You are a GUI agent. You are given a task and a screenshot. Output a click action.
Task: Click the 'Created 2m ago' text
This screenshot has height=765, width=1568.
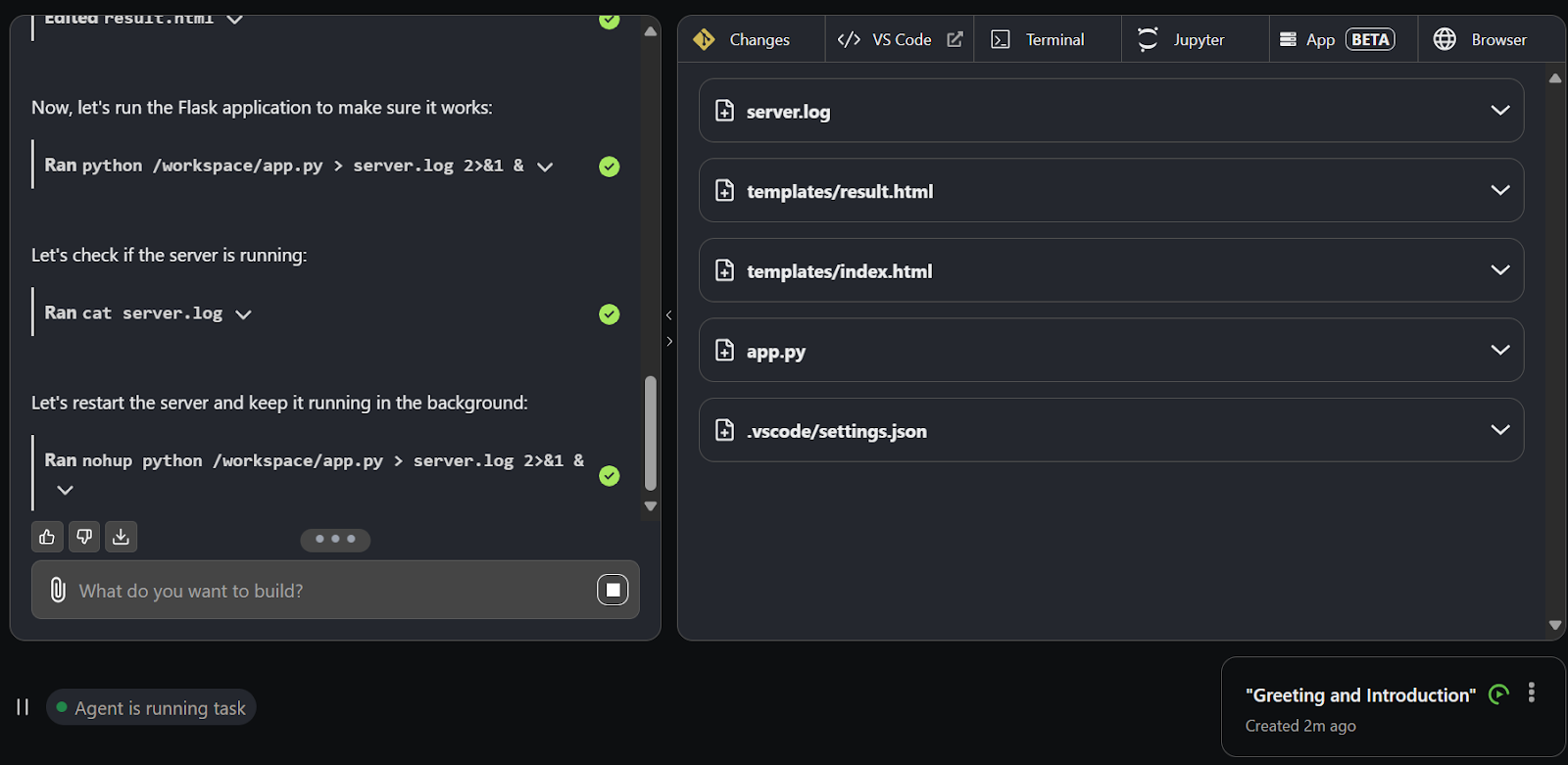(x=1300, y=726)
